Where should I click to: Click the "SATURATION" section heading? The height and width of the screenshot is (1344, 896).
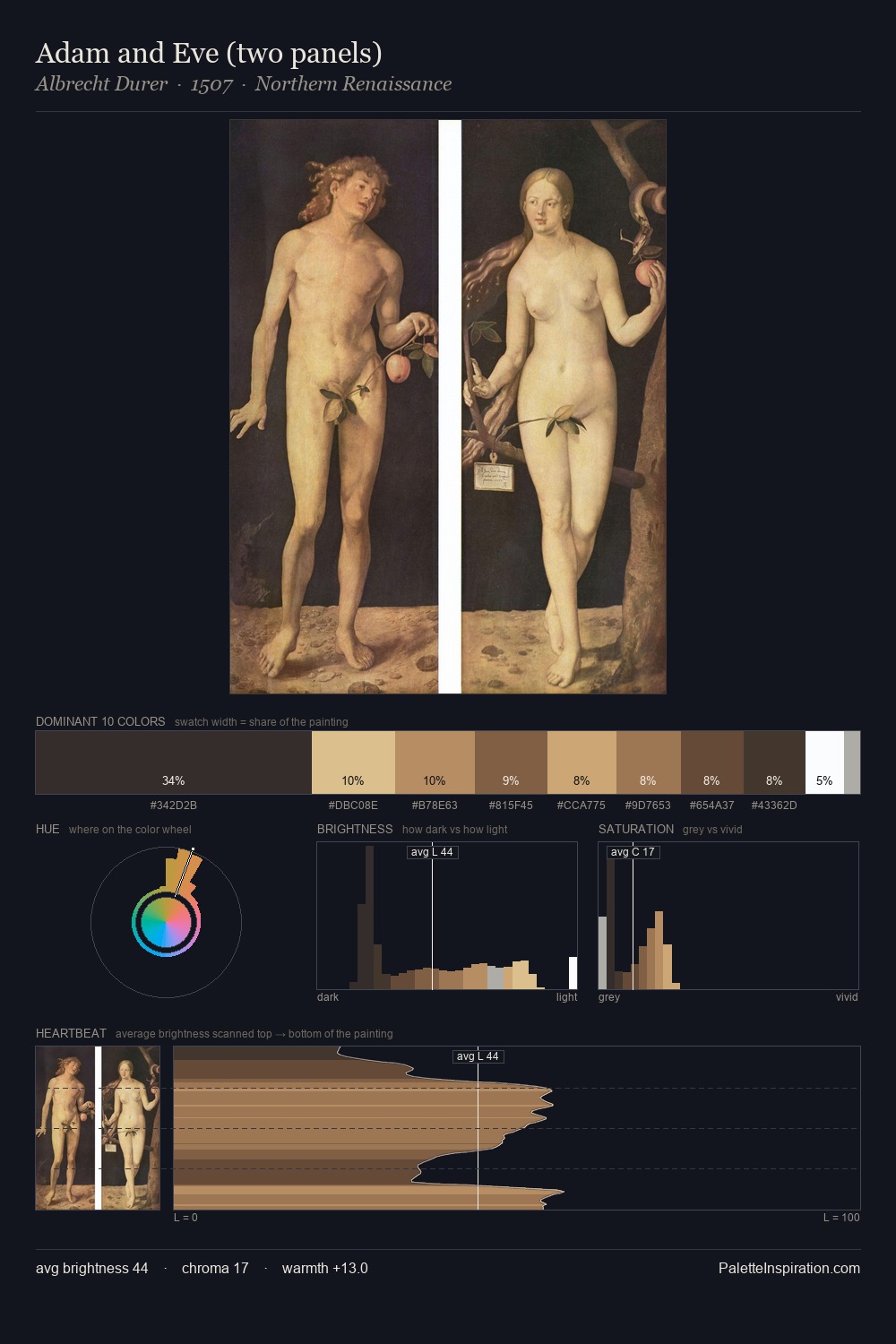click(x=636, y=829)
